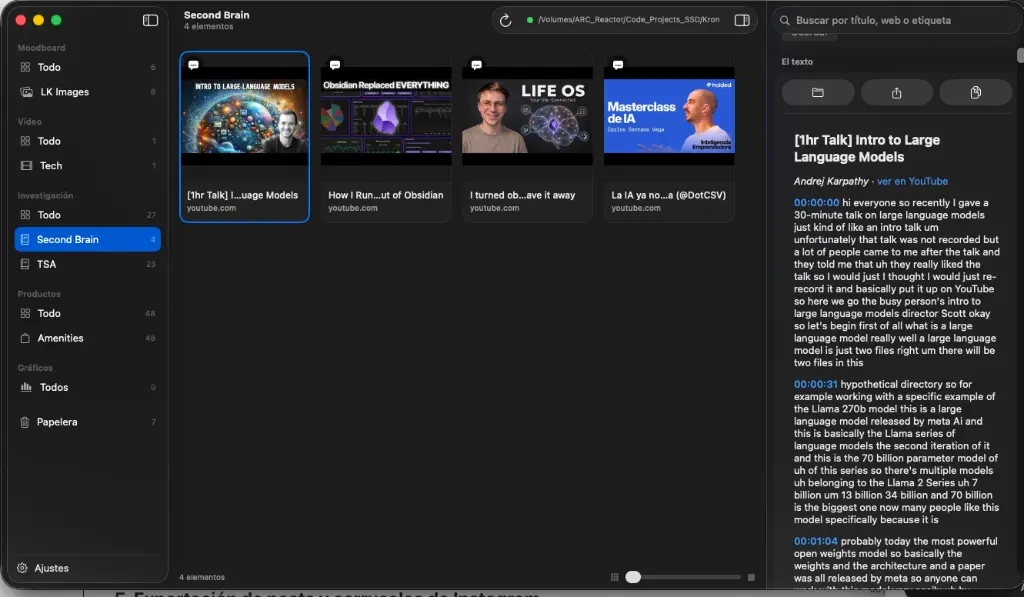Open the Papelera trash

(x=88, y=422)
